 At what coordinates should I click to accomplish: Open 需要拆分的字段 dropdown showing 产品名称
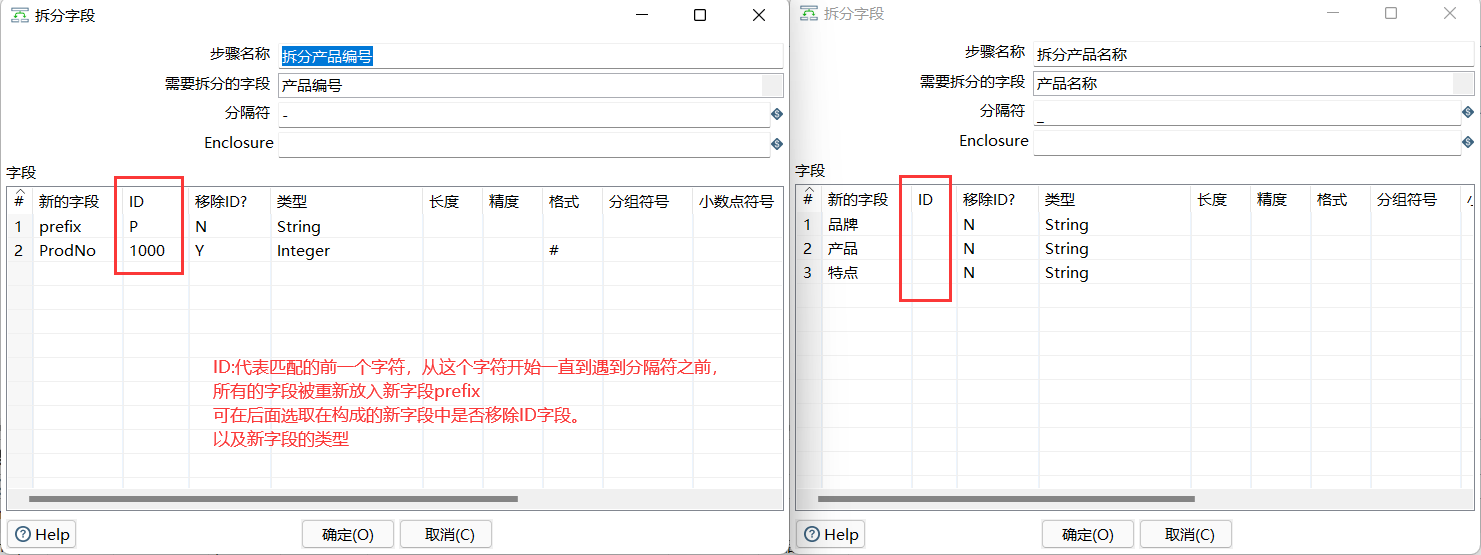(x=1464, y=83)
